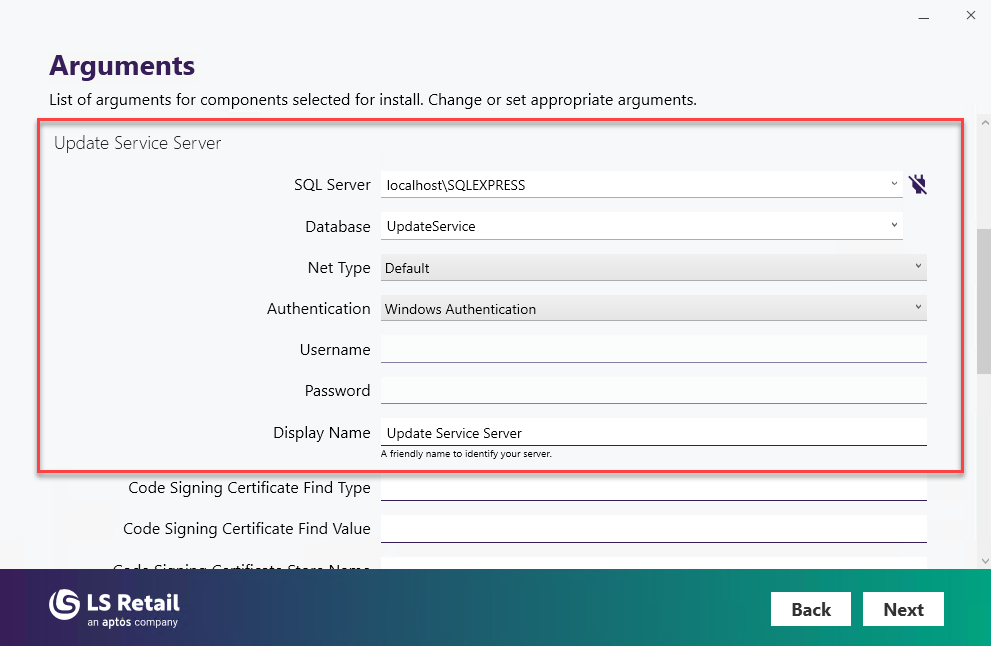Open the Database dropdown list
991x646 pixels.
[x=894, y=226]
